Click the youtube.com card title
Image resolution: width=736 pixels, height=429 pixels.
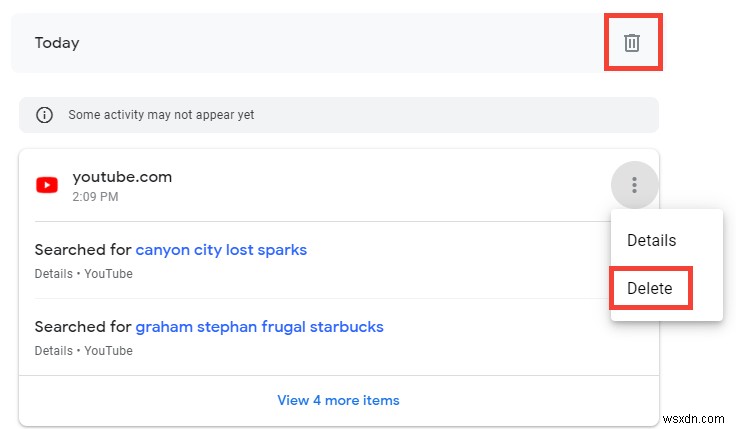click(x=122, y=177)
